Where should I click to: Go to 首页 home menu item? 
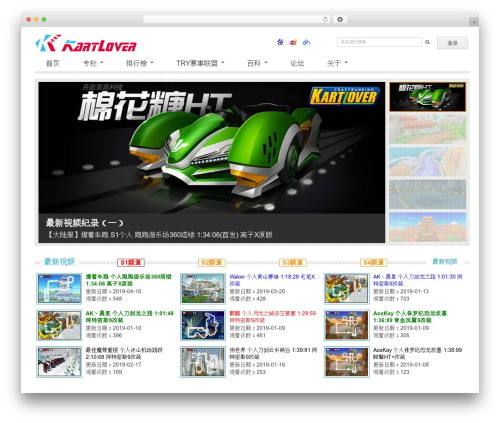point(53,63)
